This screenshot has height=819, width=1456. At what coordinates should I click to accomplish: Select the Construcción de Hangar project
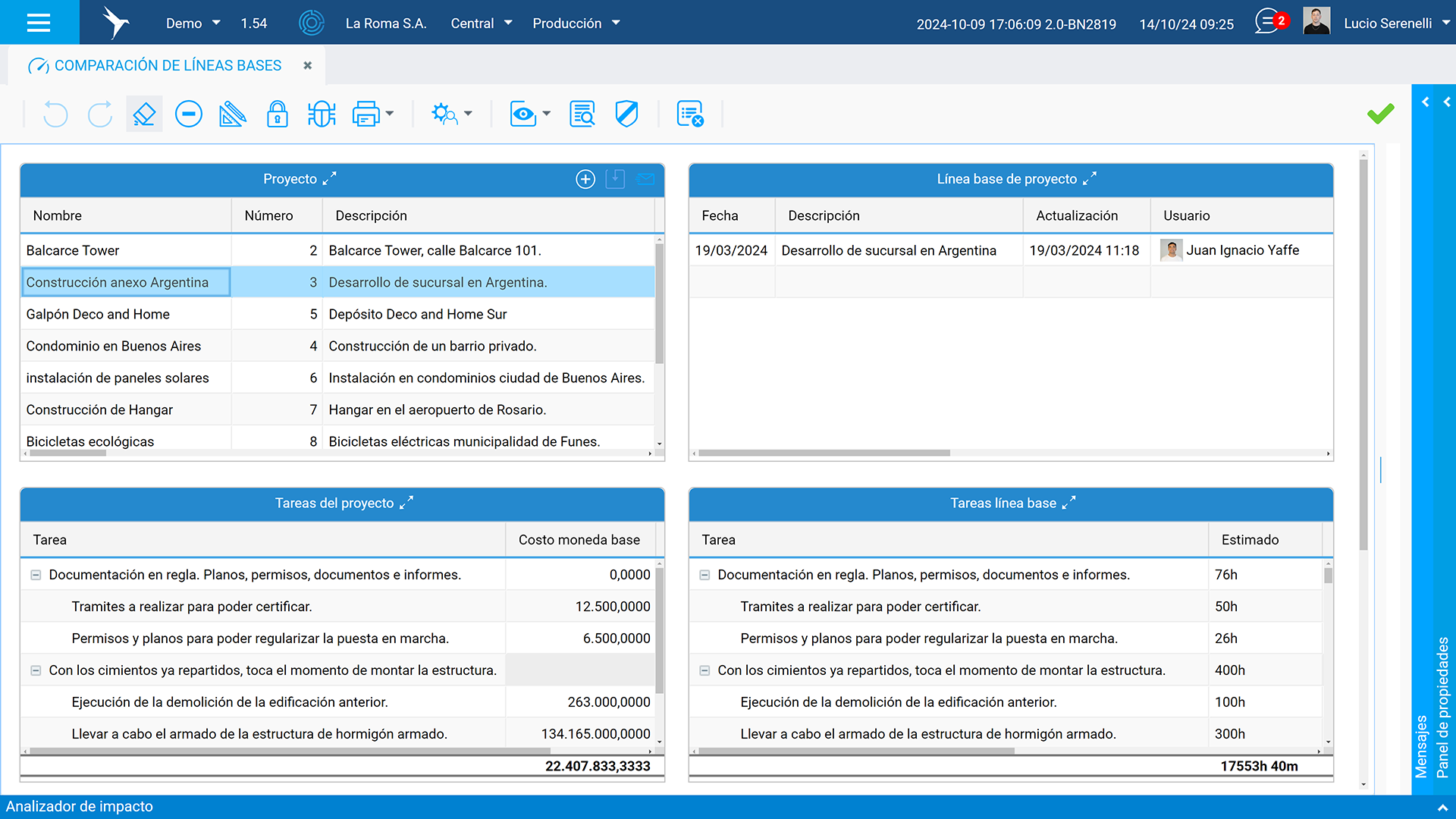pos(337,409)
